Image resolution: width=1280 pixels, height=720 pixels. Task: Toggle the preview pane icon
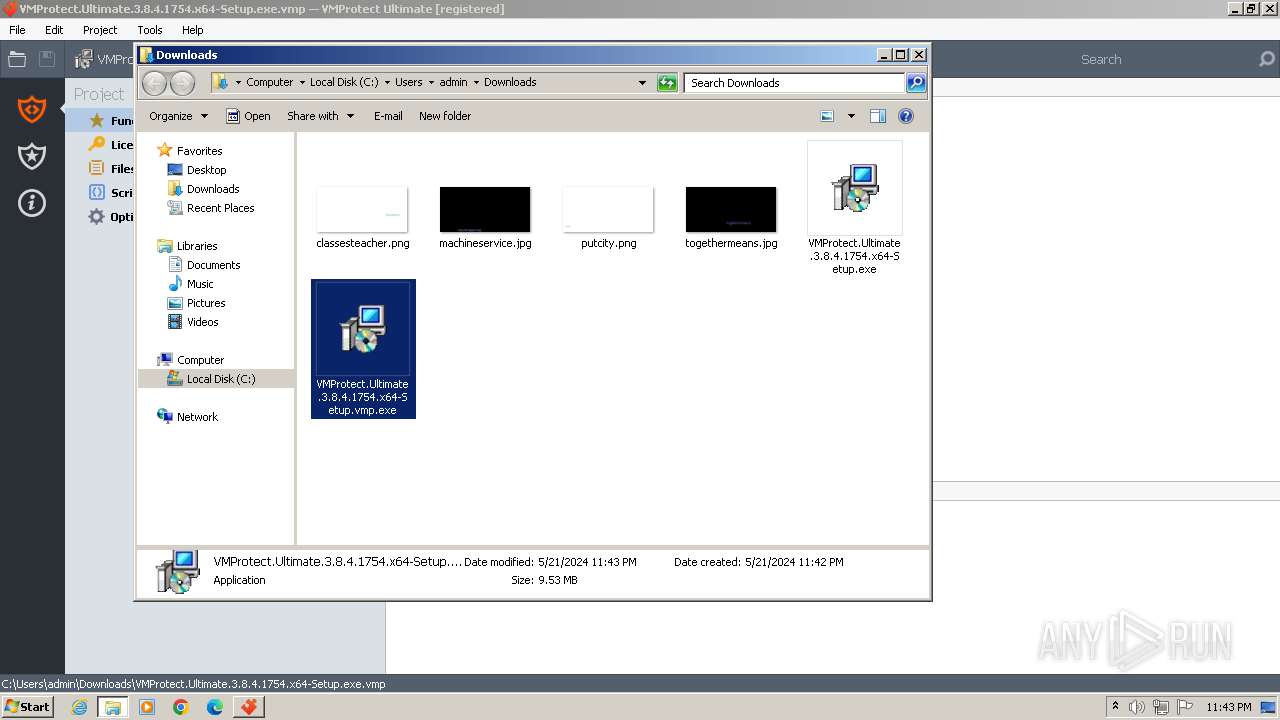[877, 116]
